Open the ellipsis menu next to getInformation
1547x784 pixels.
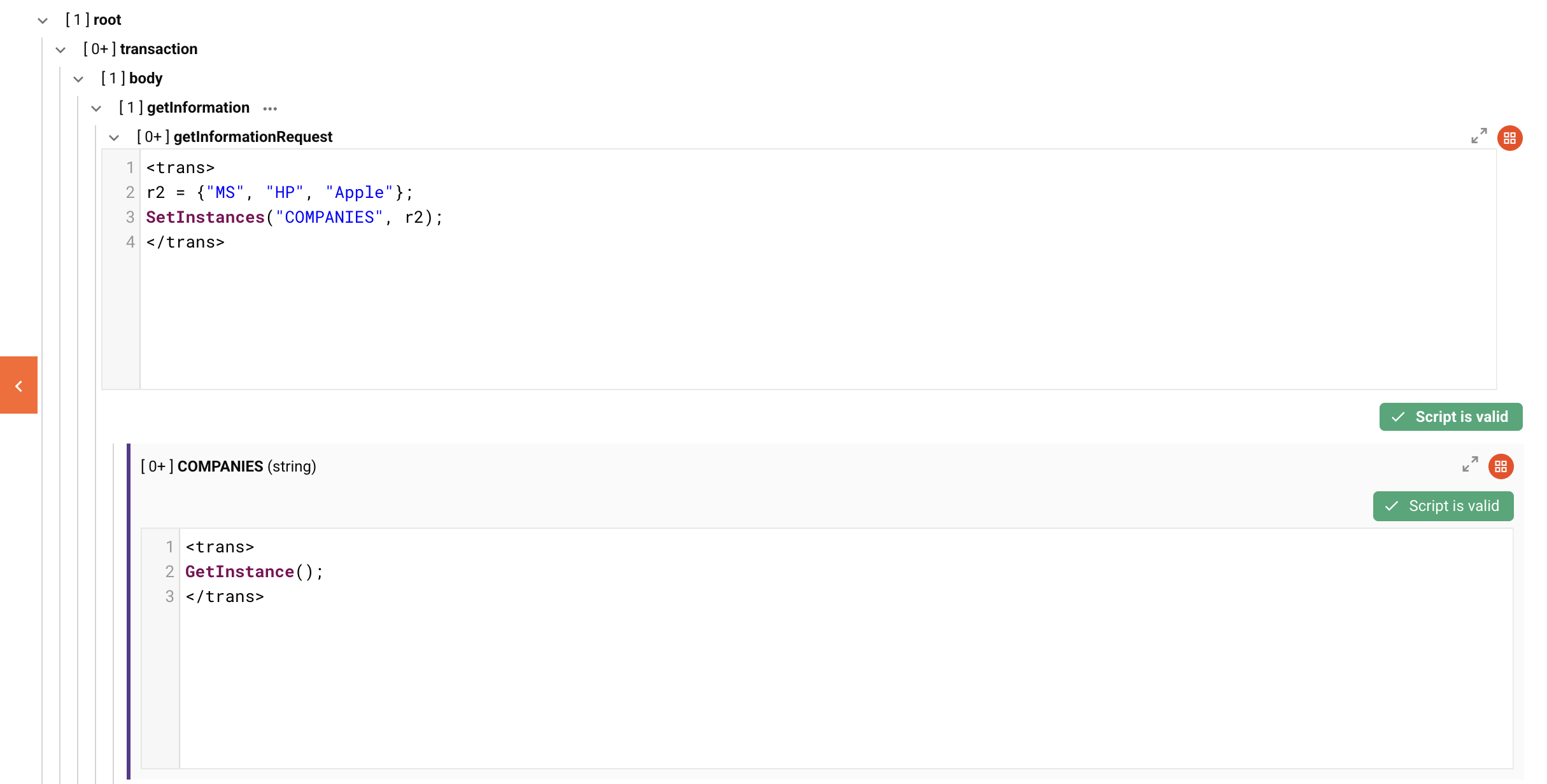269,108
